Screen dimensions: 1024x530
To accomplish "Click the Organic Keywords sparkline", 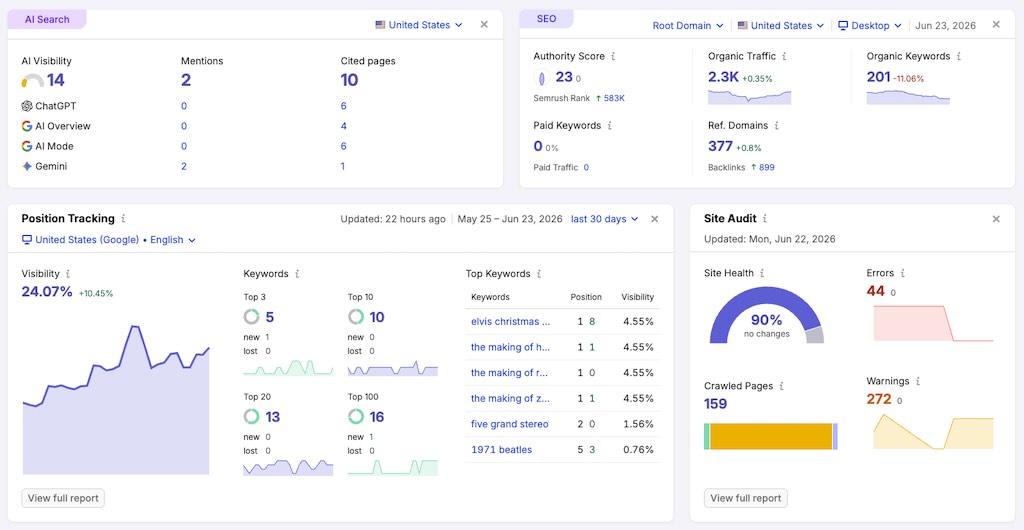I will click(x=908, y=97).
